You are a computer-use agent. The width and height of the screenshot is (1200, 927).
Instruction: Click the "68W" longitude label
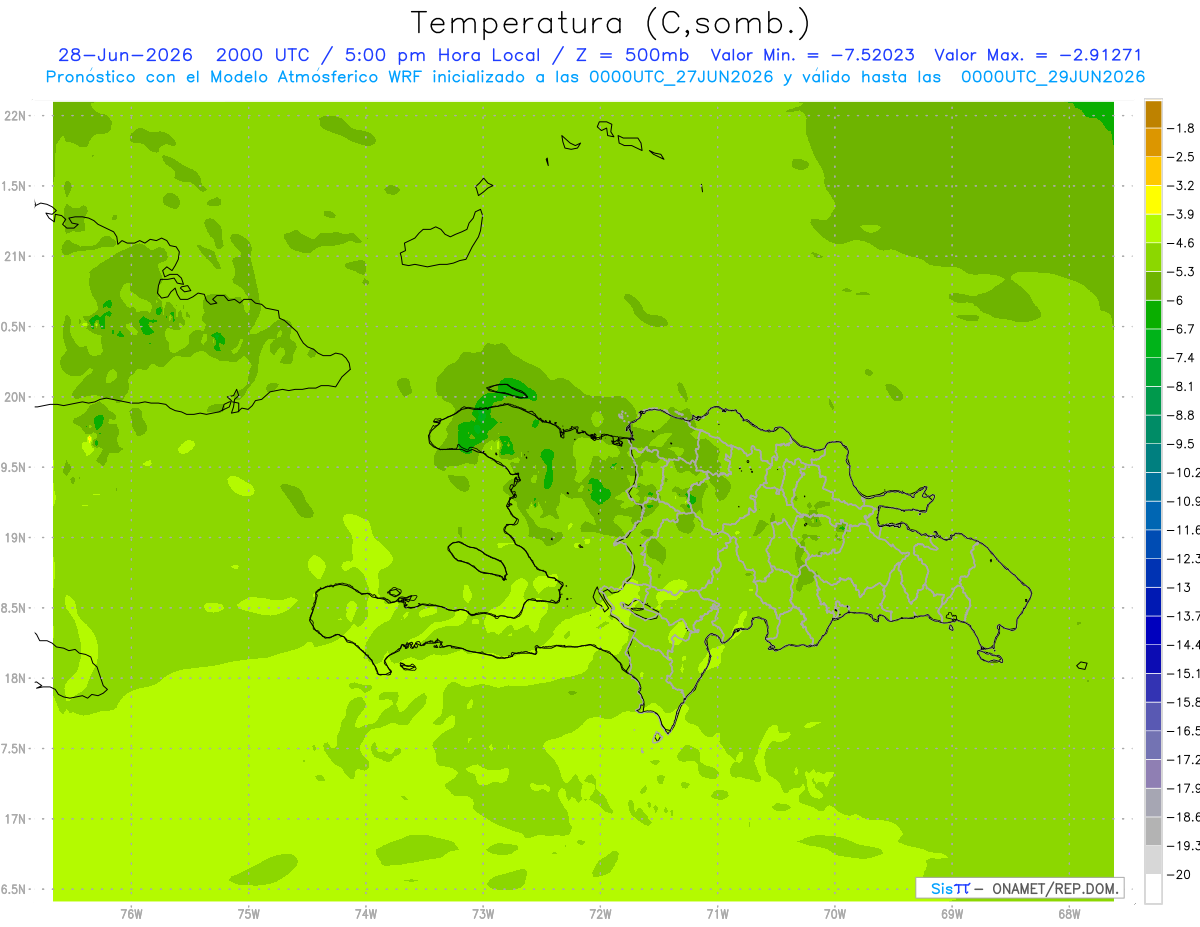[1069, 914]
